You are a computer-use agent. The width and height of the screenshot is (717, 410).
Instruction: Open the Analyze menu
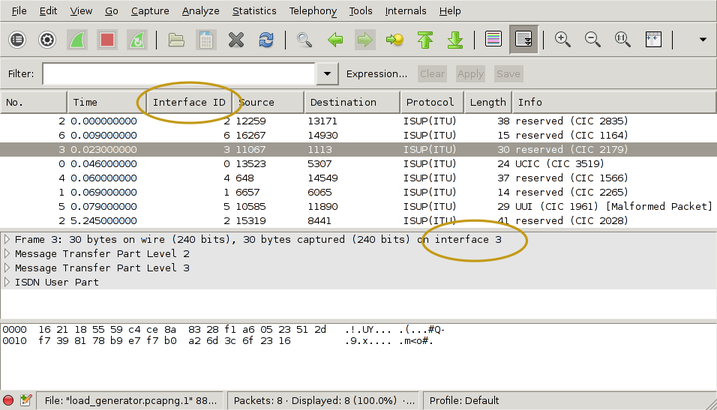[200, 11]
